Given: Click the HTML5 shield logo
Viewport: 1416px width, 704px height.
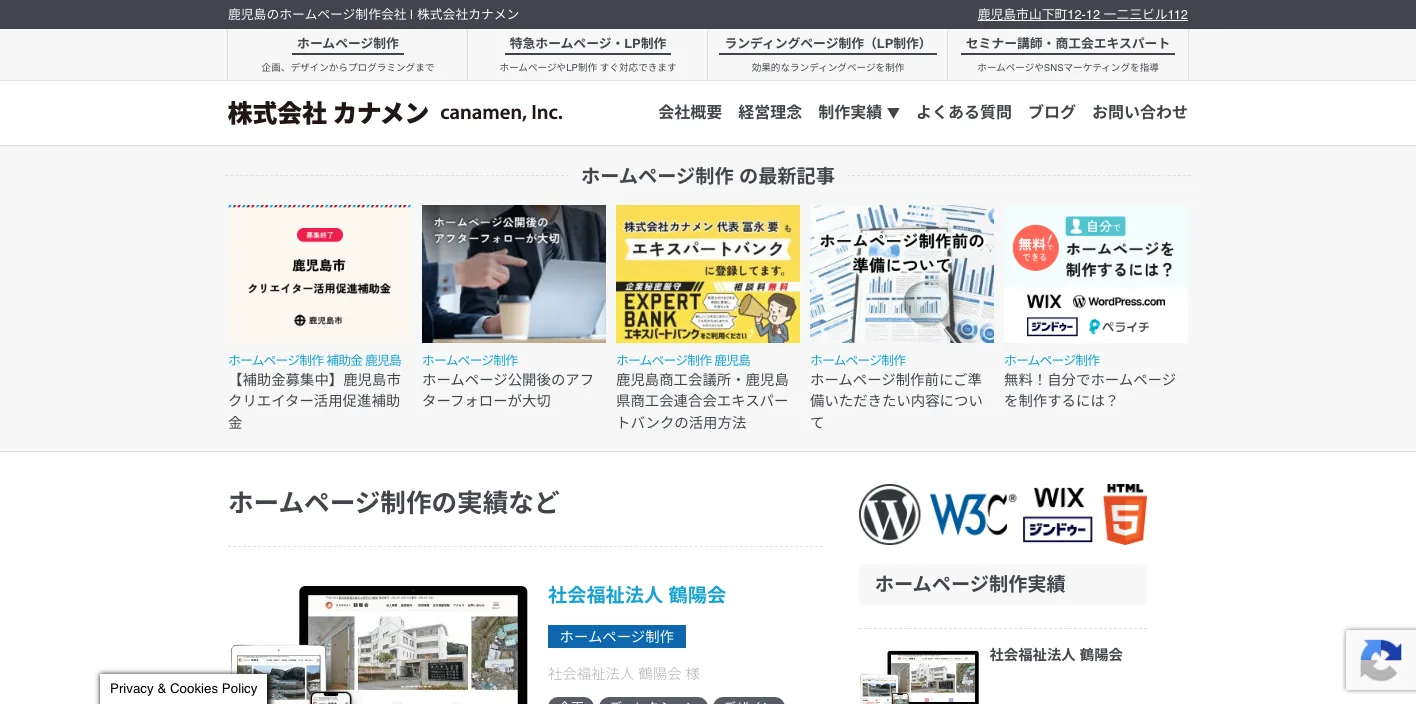Looking at the screenshot, I should [x=1125, y=514].
